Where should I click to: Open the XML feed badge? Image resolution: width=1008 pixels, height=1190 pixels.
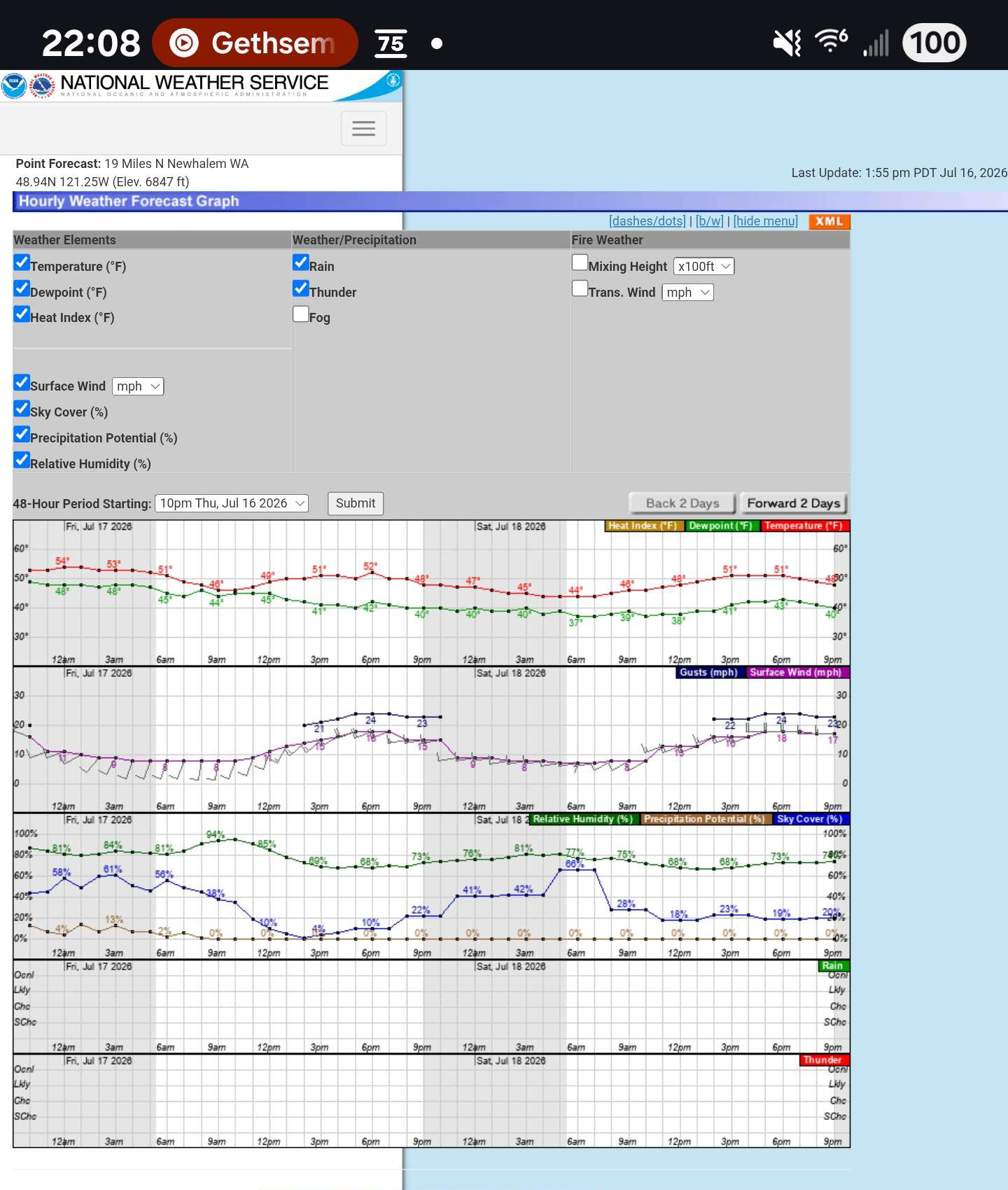829,221
